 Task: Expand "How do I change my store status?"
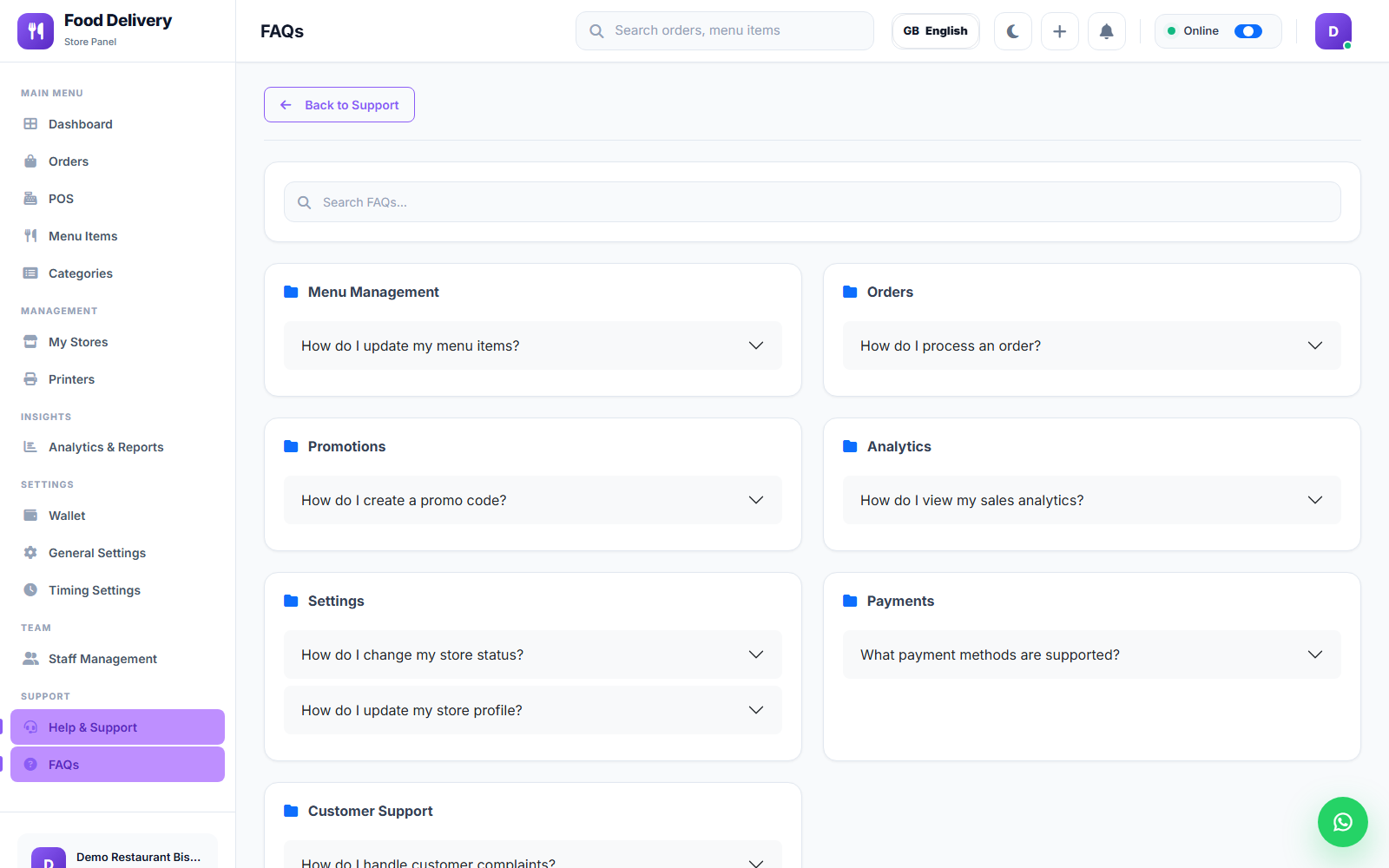point(533,654)
